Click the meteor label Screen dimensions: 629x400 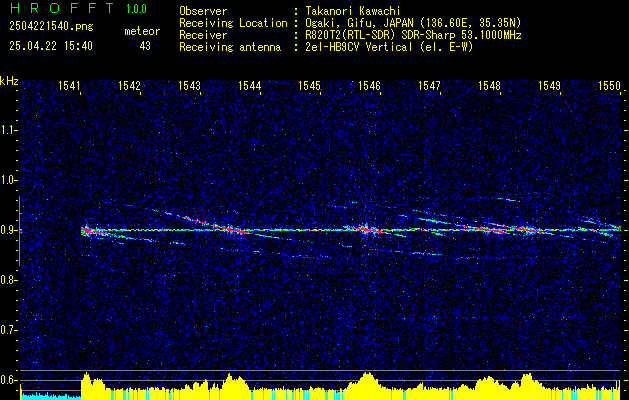tap(142, 31)
